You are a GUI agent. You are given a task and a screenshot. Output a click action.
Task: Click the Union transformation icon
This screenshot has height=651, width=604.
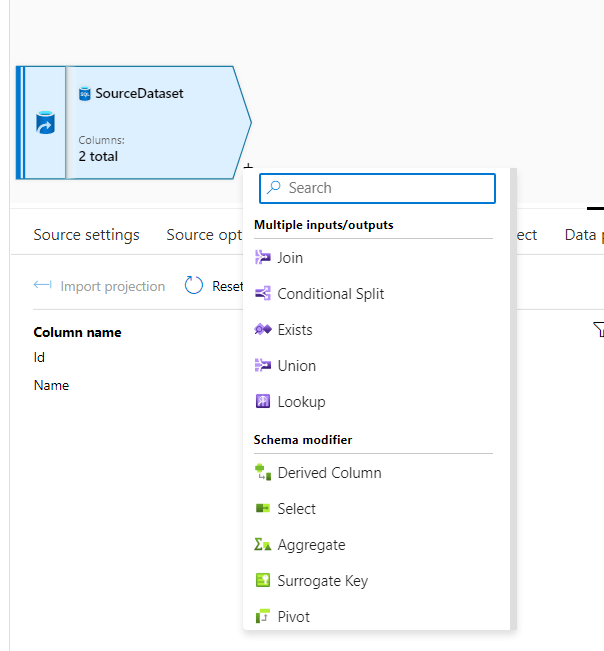pyautogui.click(x=263, y=366)
